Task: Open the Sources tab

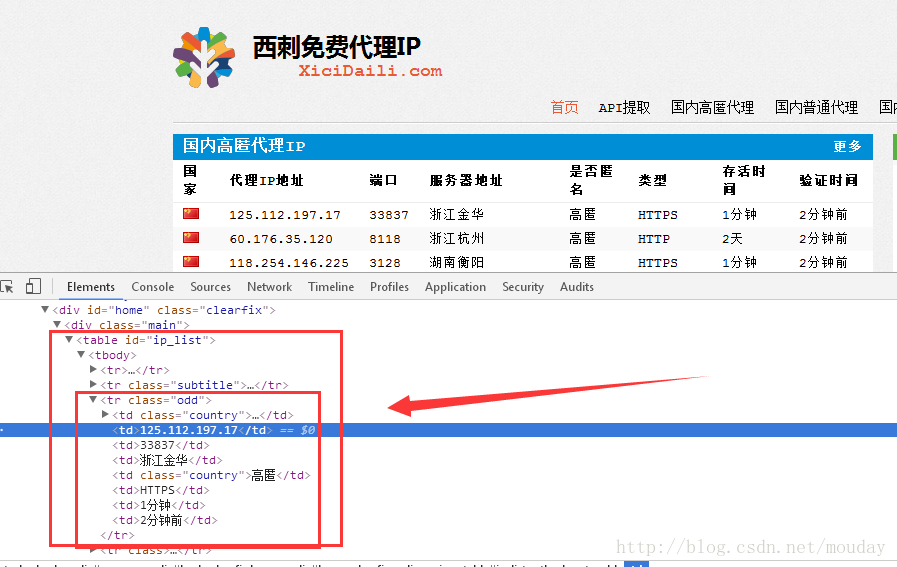Action: 211,287
